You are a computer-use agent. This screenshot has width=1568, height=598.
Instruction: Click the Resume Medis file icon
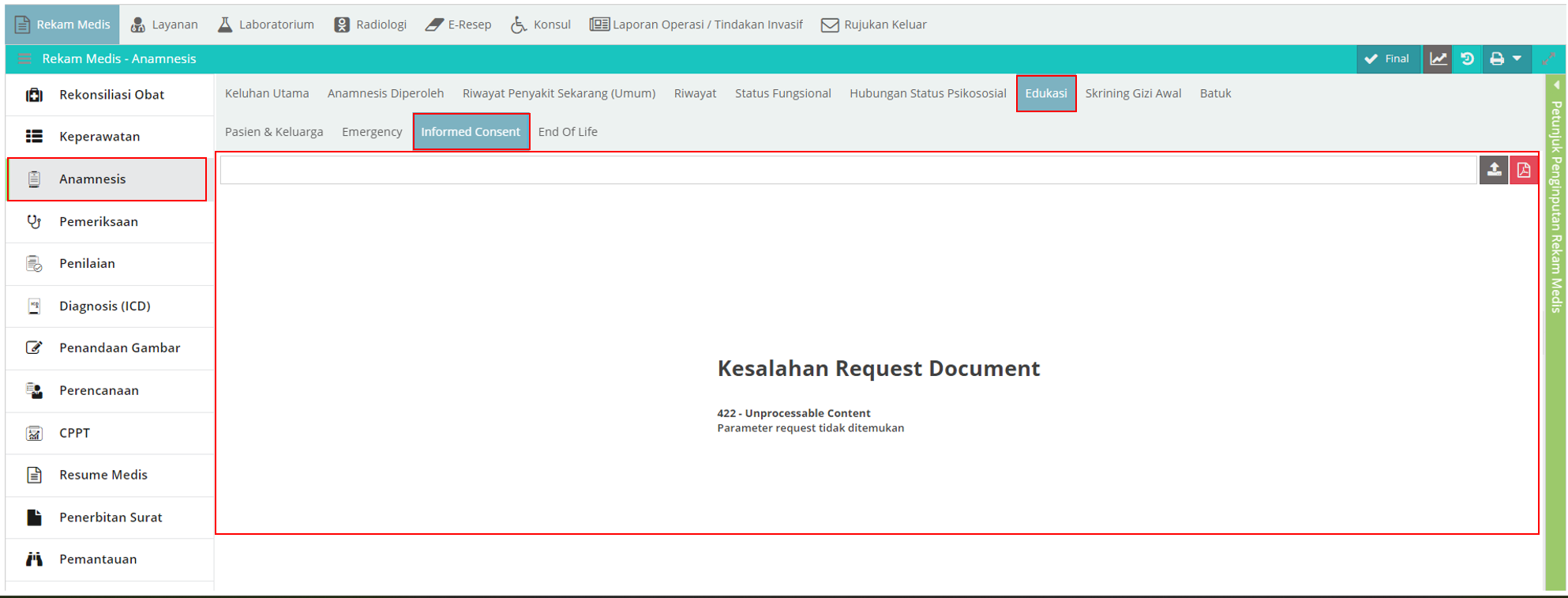click(34, 475)
